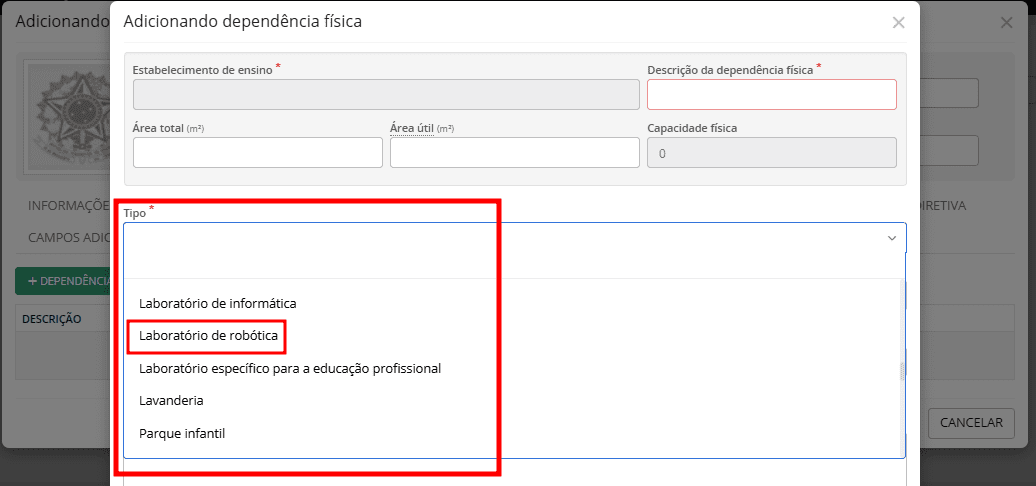Click the coat of arms image
The image size is (1036, 486).
click(x=67, y=118)
